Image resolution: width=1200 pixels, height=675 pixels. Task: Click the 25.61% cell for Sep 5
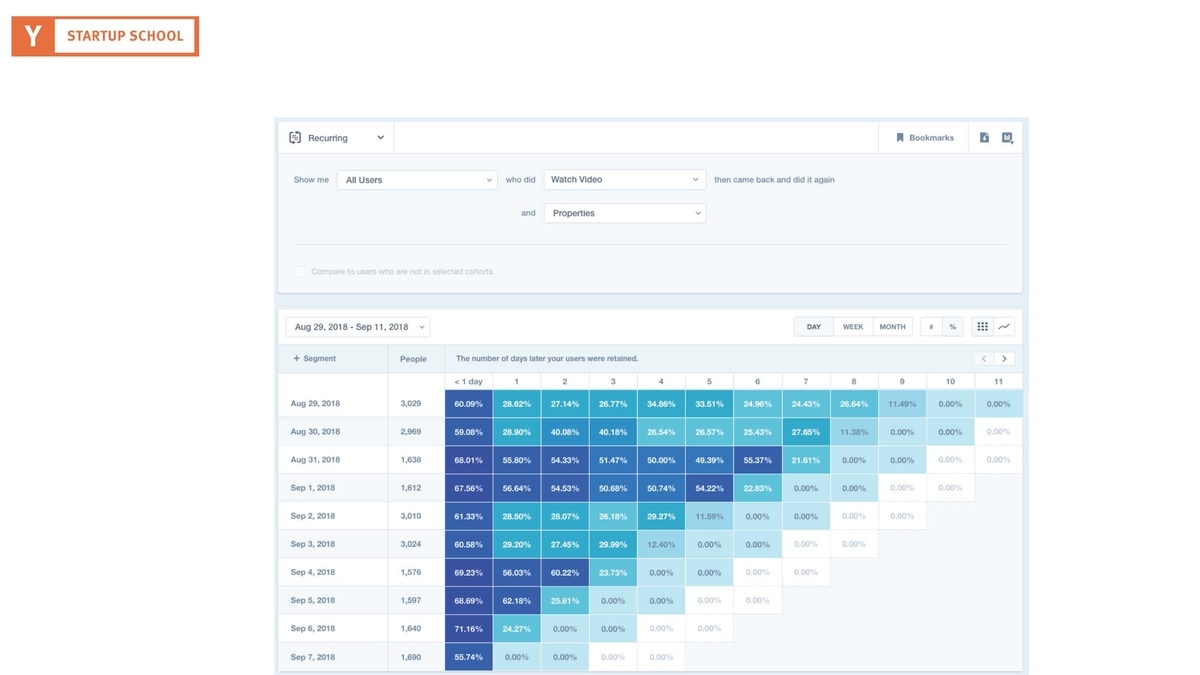pyautogui.click(x=565, y=601)
